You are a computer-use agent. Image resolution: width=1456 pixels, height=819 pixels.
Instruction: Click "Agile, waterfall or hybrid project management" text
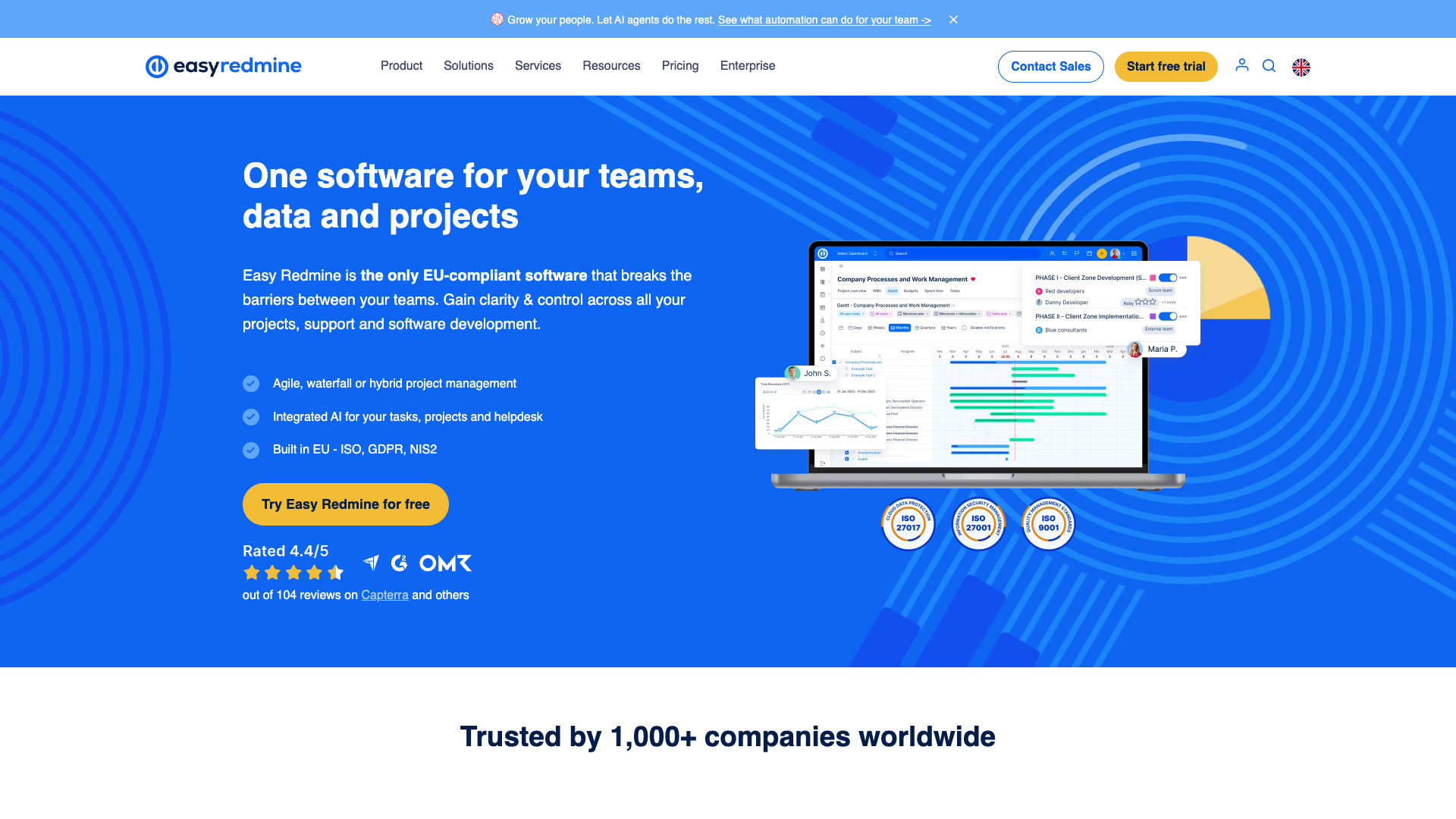click(x=394, y=384)
